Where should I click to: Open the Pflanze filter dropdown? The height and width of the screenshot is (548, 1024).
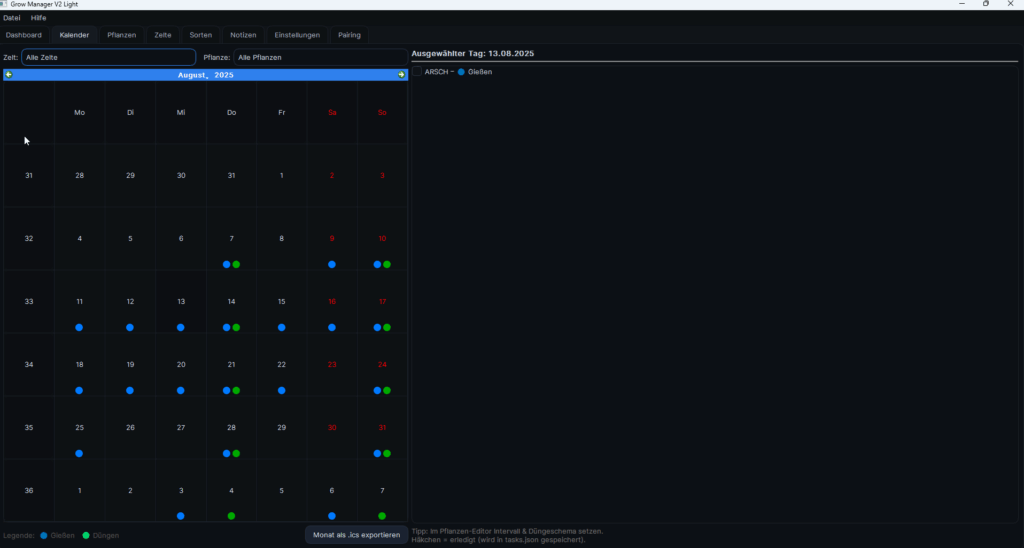pyautogui.click(x=320, y=58)
